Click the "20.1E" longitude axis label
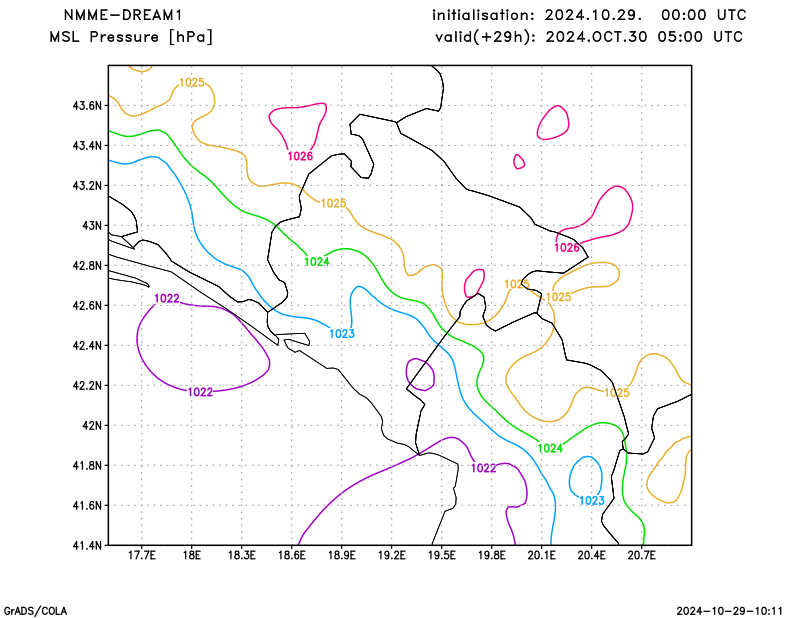The width and height of the screenshot is (800, 618). 541,556
